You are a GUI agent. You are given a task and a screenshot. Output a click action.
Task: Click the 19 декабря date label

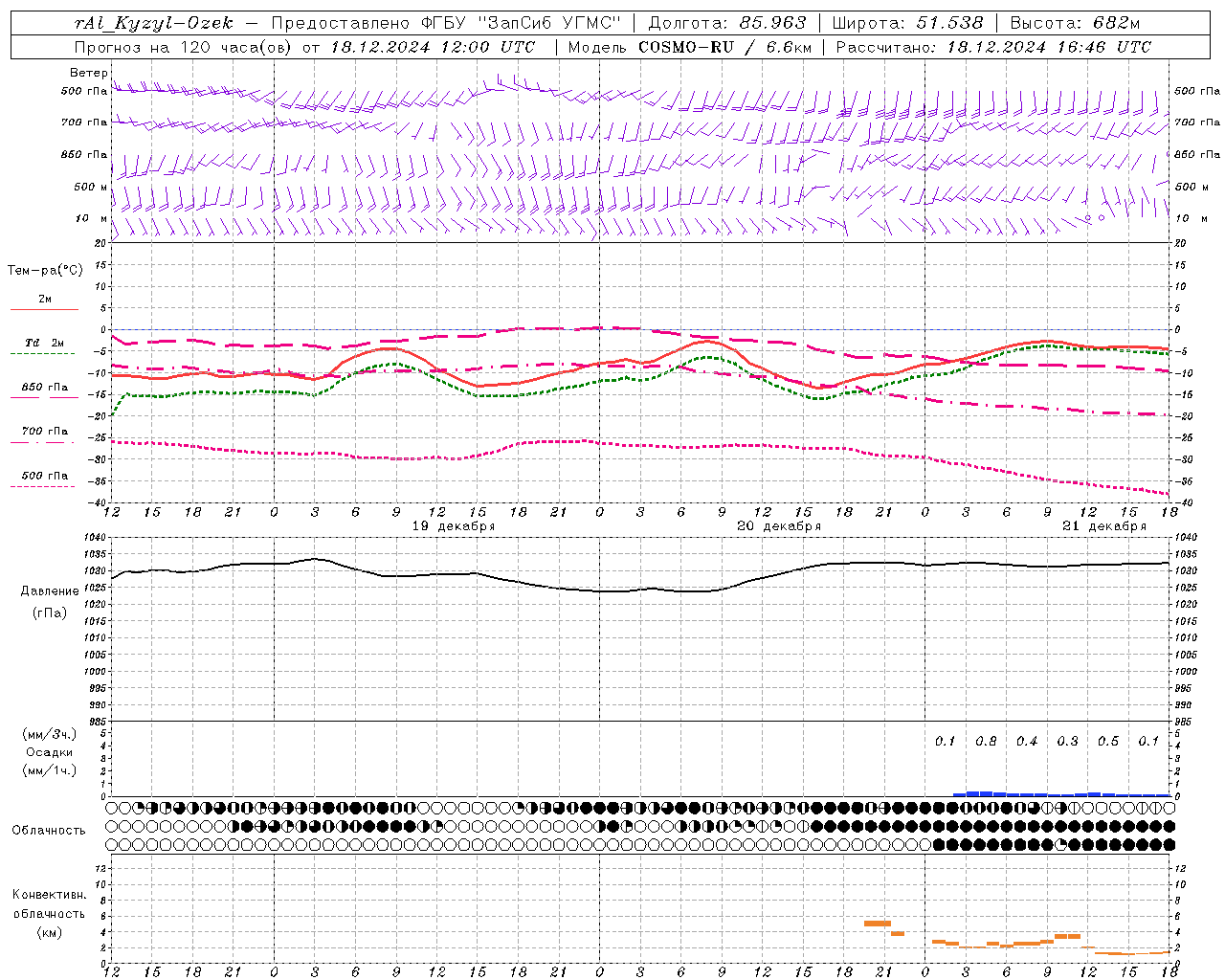pos(454,526)
